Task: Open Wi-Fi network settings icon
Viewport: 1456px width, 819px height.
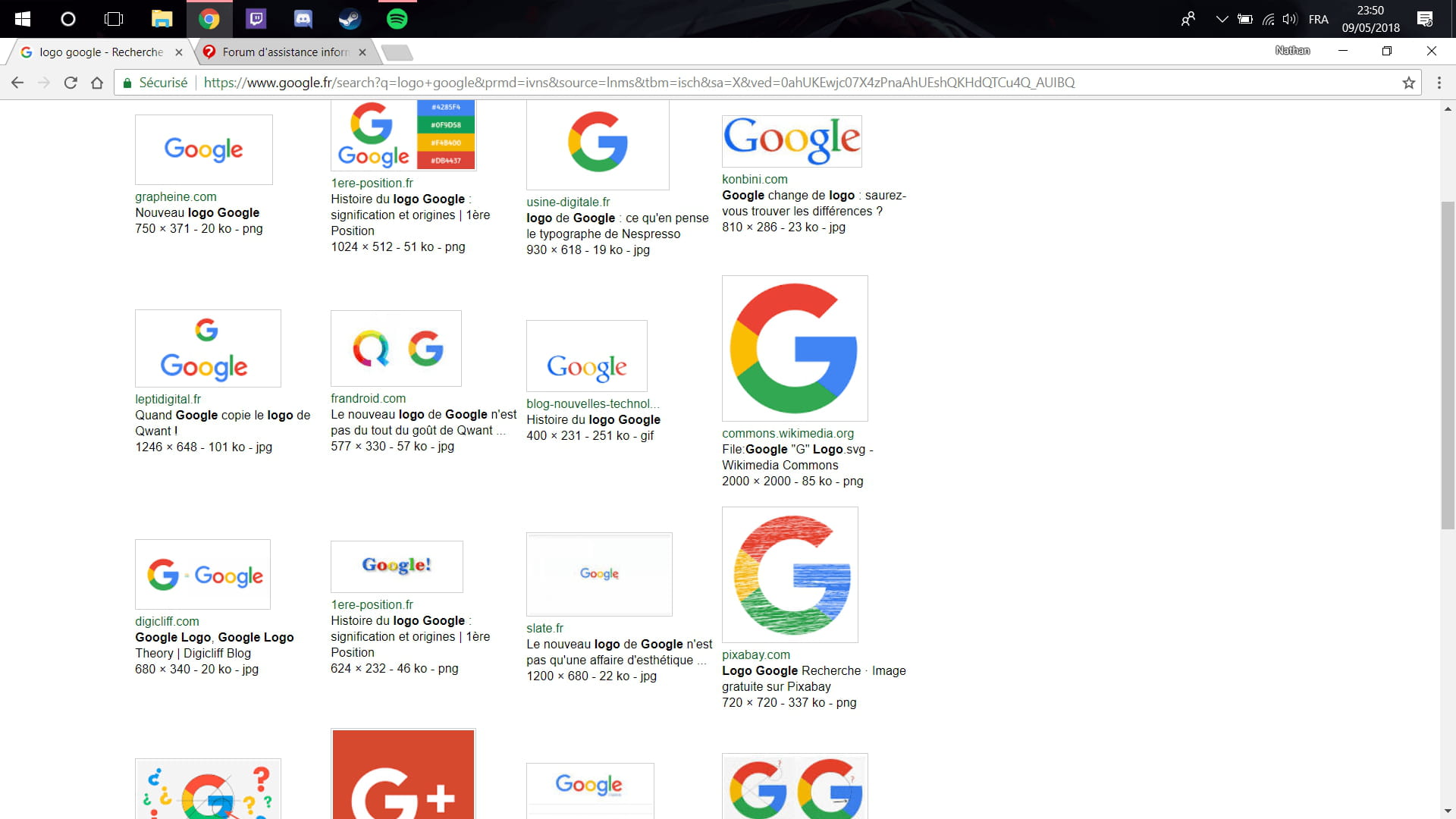Action: click(1268, 19)
